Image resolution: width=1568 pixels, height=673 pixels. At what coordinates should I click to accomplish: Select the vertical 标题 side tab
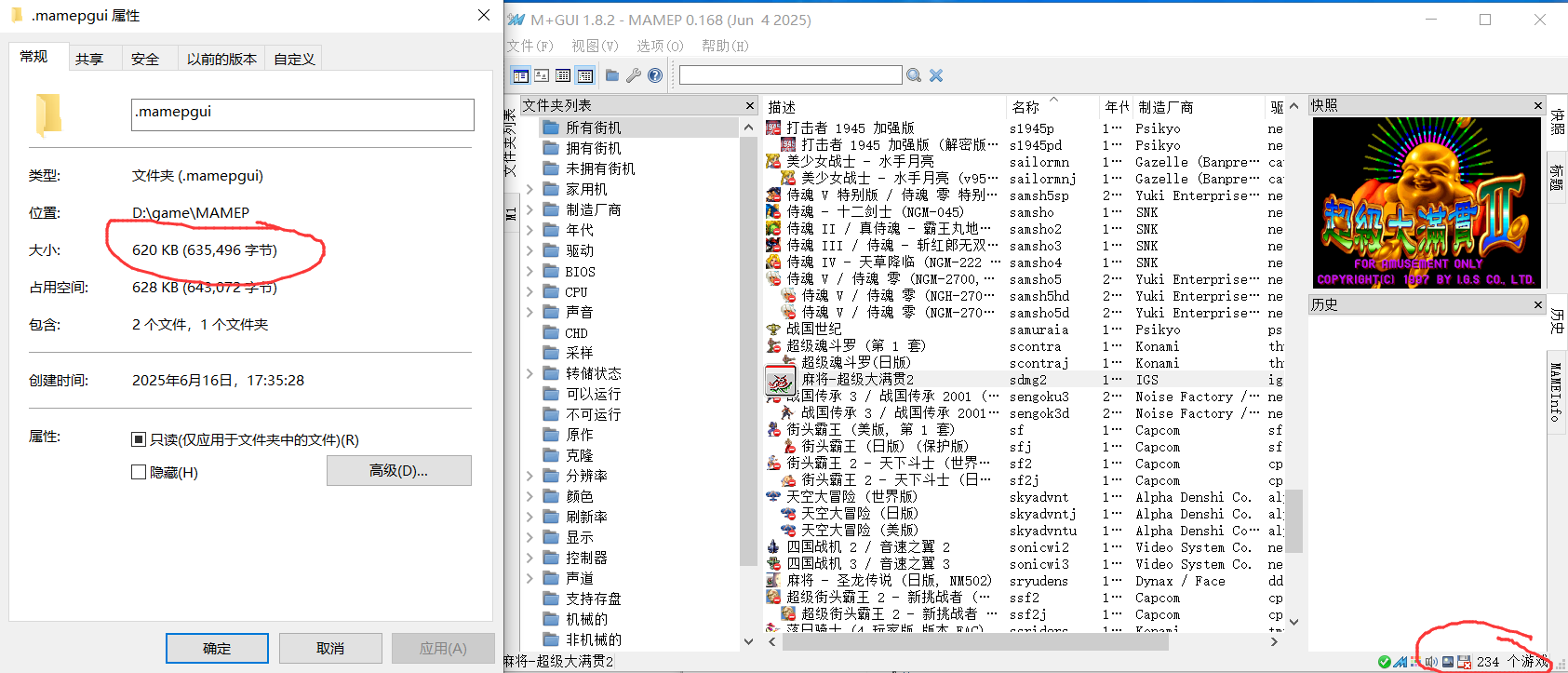point(1556,176)
